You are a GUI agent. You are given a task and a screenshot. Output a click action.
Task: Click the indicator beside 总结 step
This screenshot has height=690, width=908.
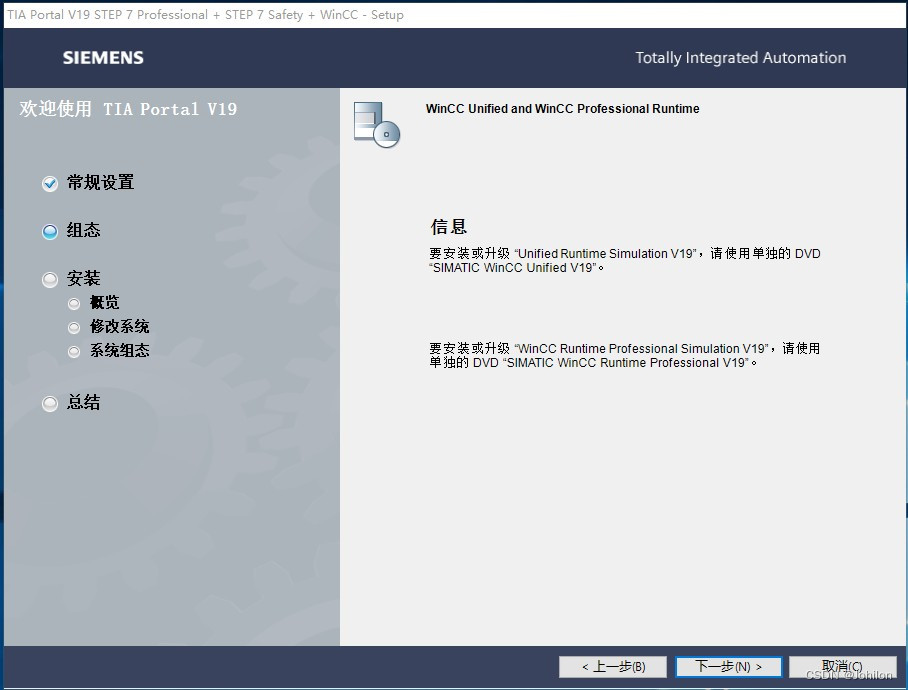49,403
